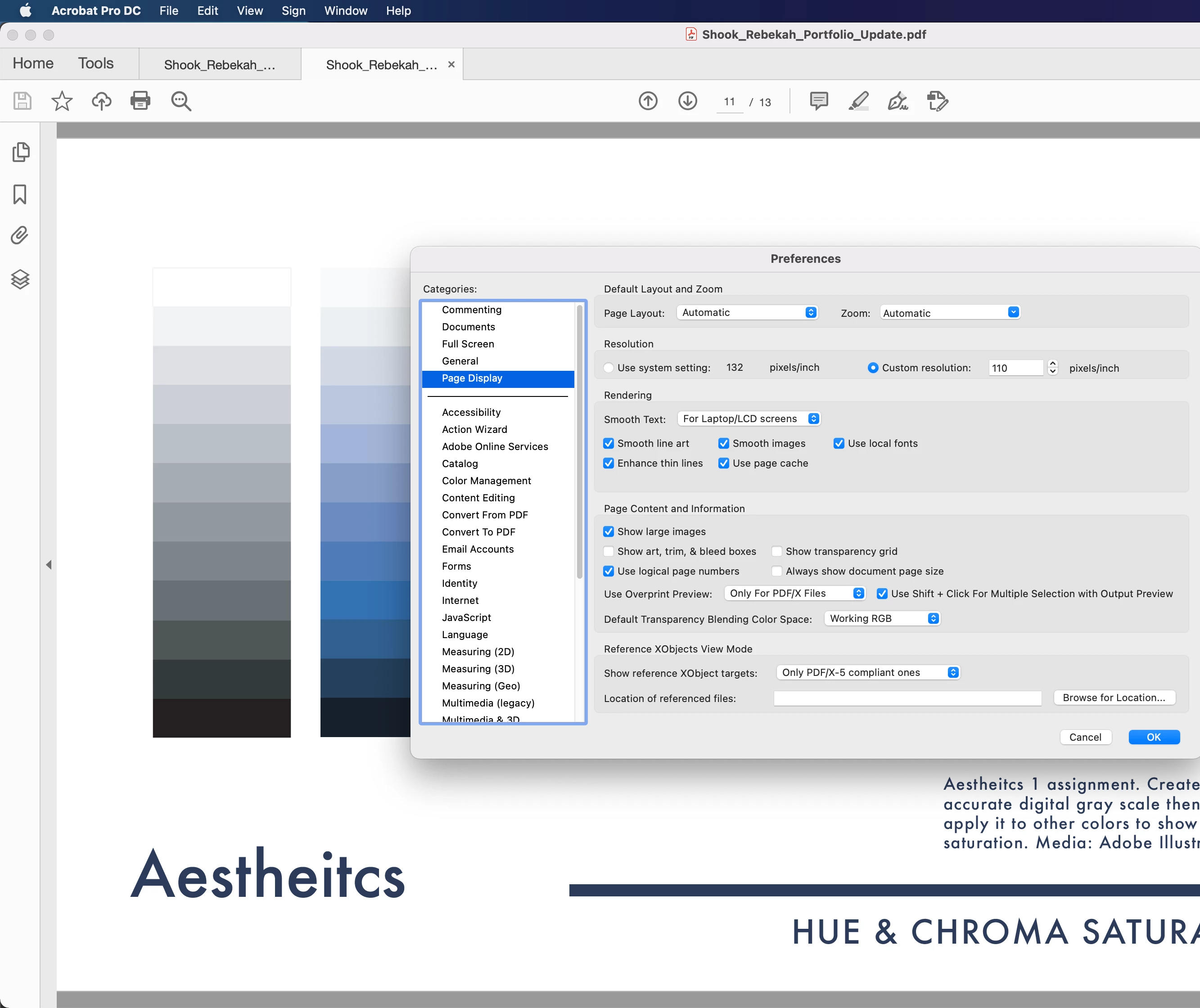Image resolution: width=1200 pixels, height=1008 pixels.
Task: Enable Show transparency grid
Action: click(776, 551)
